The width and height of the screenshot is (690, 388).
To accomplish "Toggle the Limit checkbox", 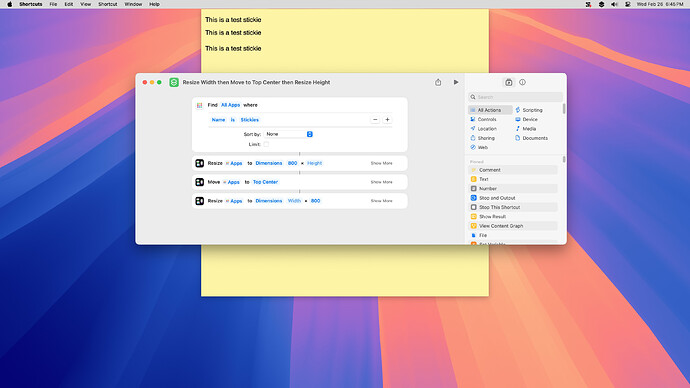I will pyautogui.click(x=266, y=144).
